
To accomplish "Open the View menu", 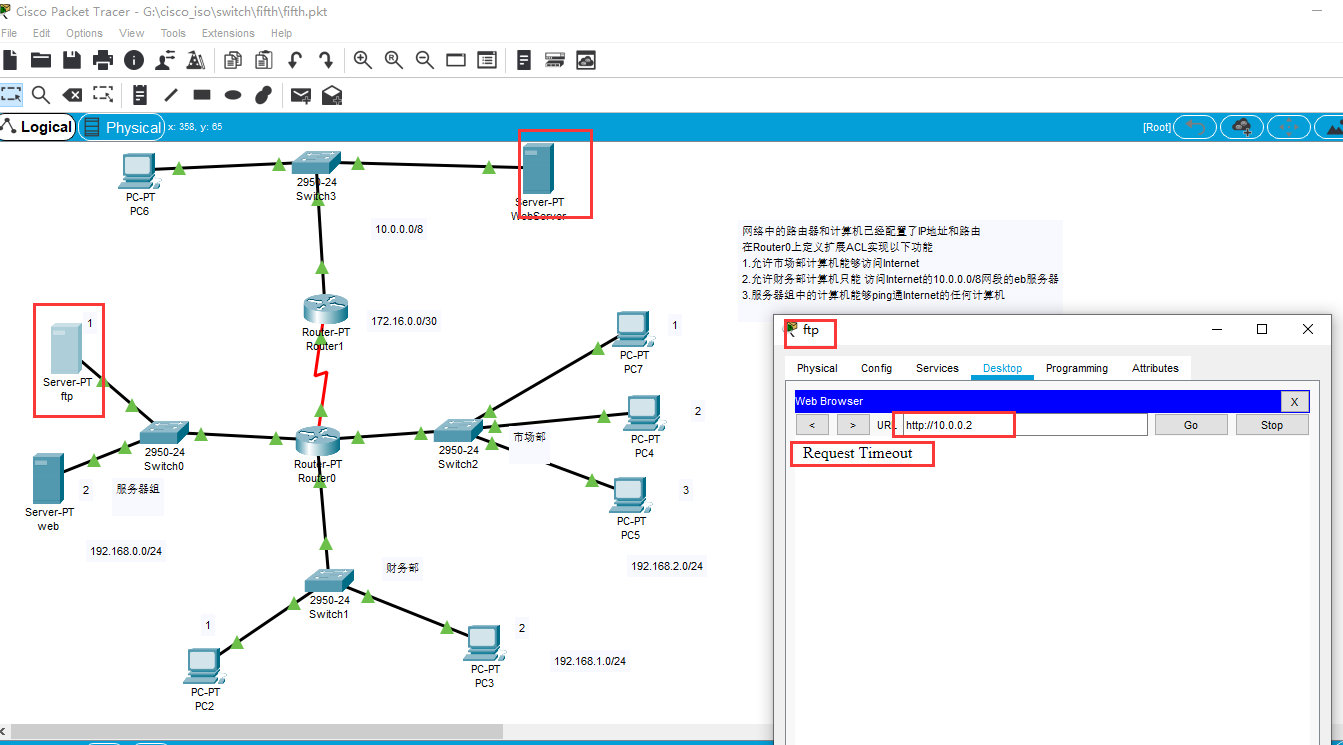I will (131, 33).
